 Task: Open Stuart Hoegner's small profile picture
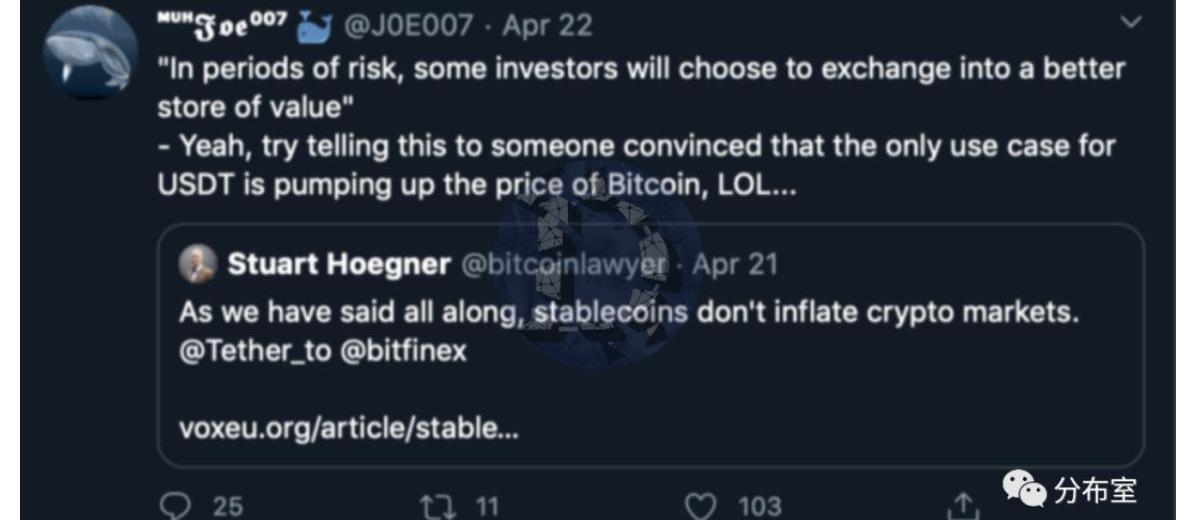(x=198, y=264)
